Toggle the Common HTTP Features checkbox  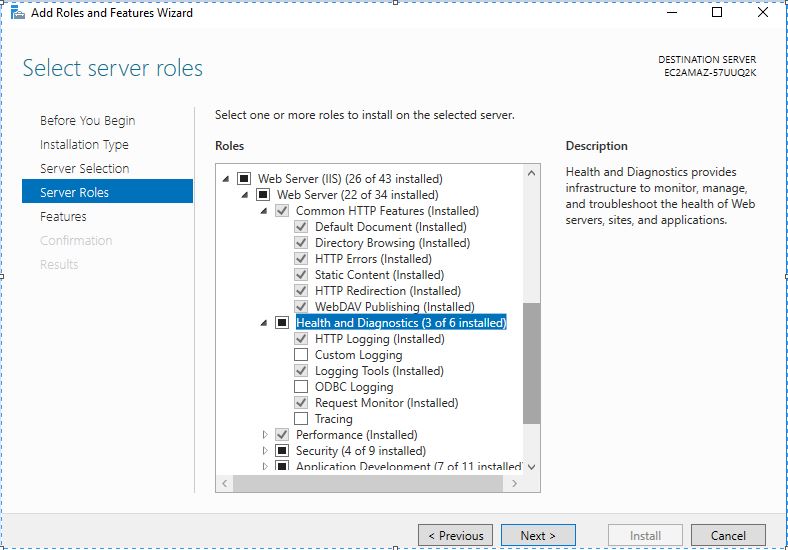(282, 211)
